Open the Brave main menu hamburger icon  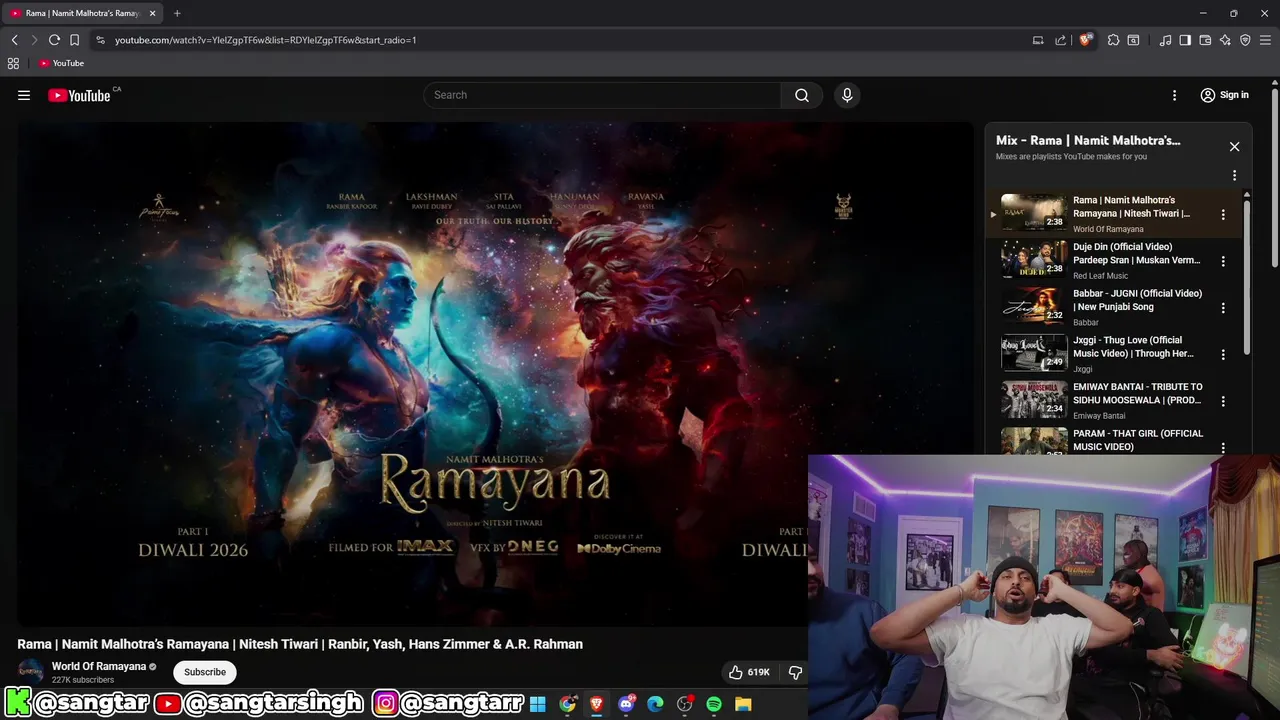tap(1266, 40)
